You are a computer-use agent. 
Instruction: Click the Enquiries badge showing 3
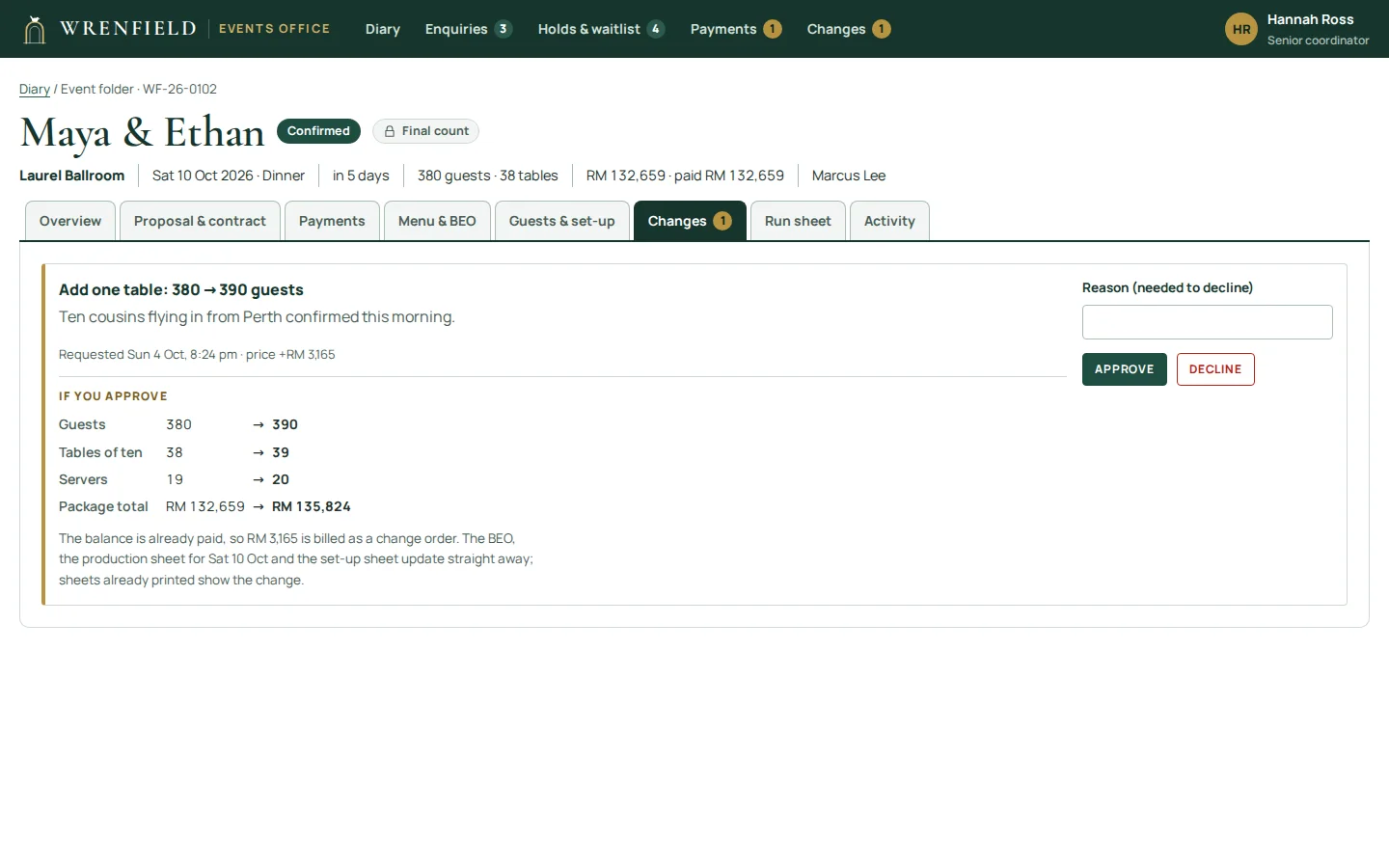(503, 29)
